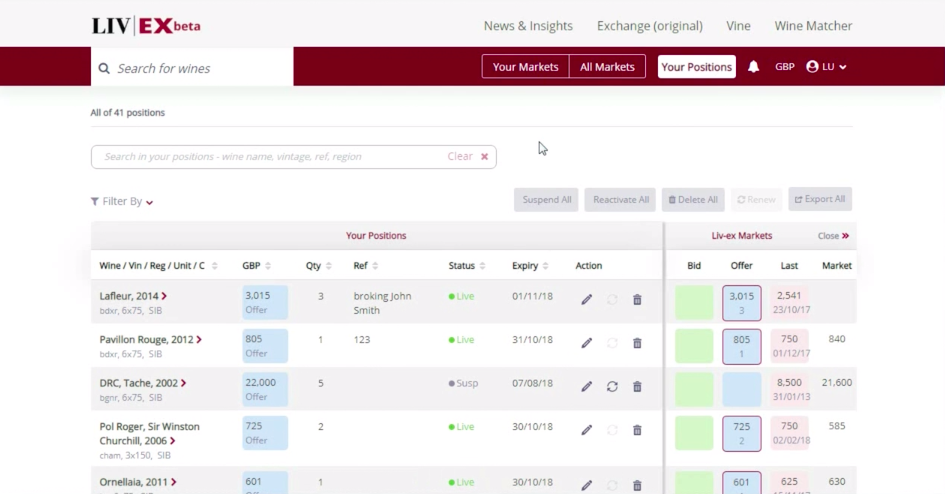Open Lafleur, 2014 wine link
945x494 pixels.
133,296
